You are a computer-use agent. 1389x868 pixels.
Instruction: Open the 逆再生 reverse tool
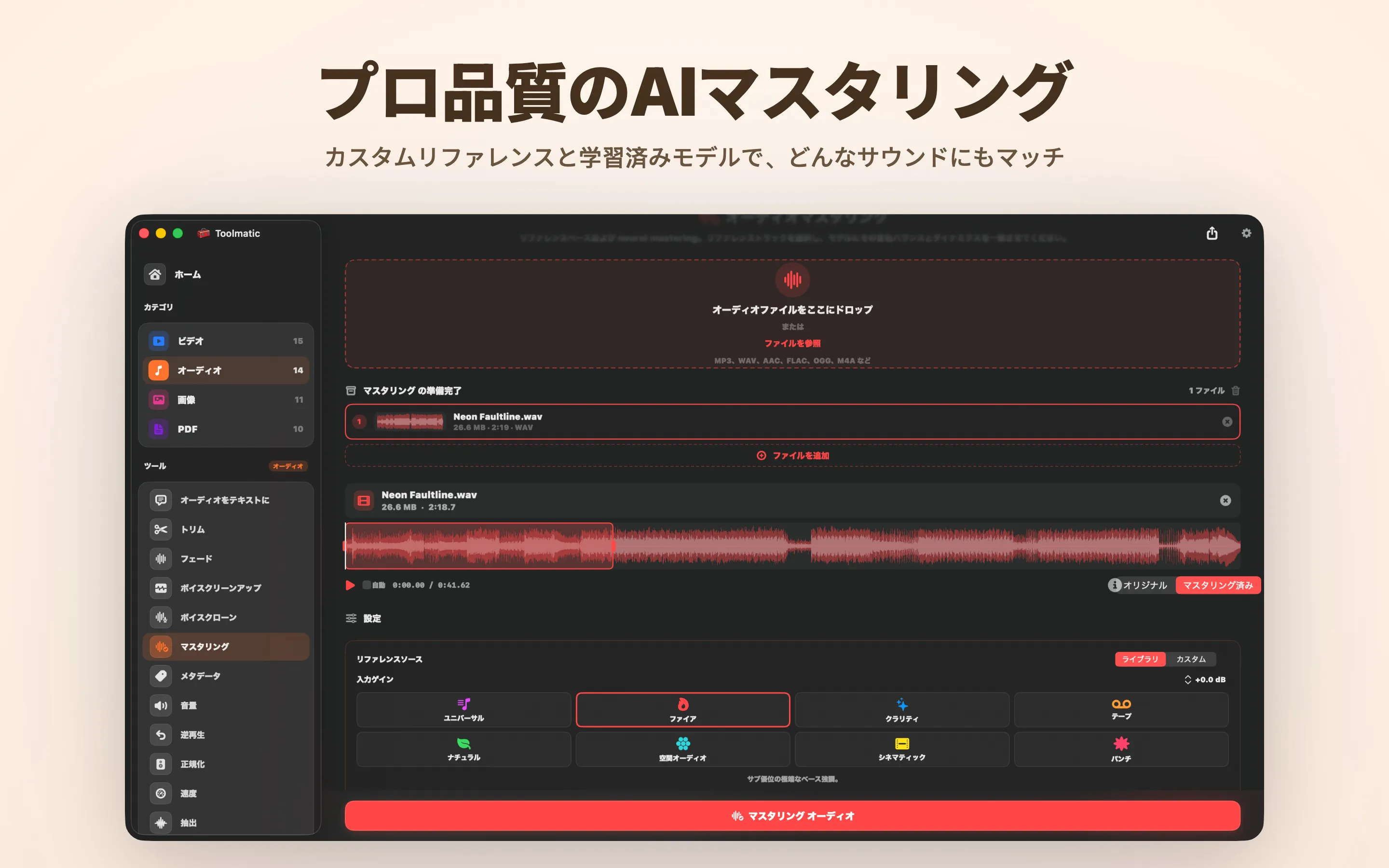coord(225,735)
